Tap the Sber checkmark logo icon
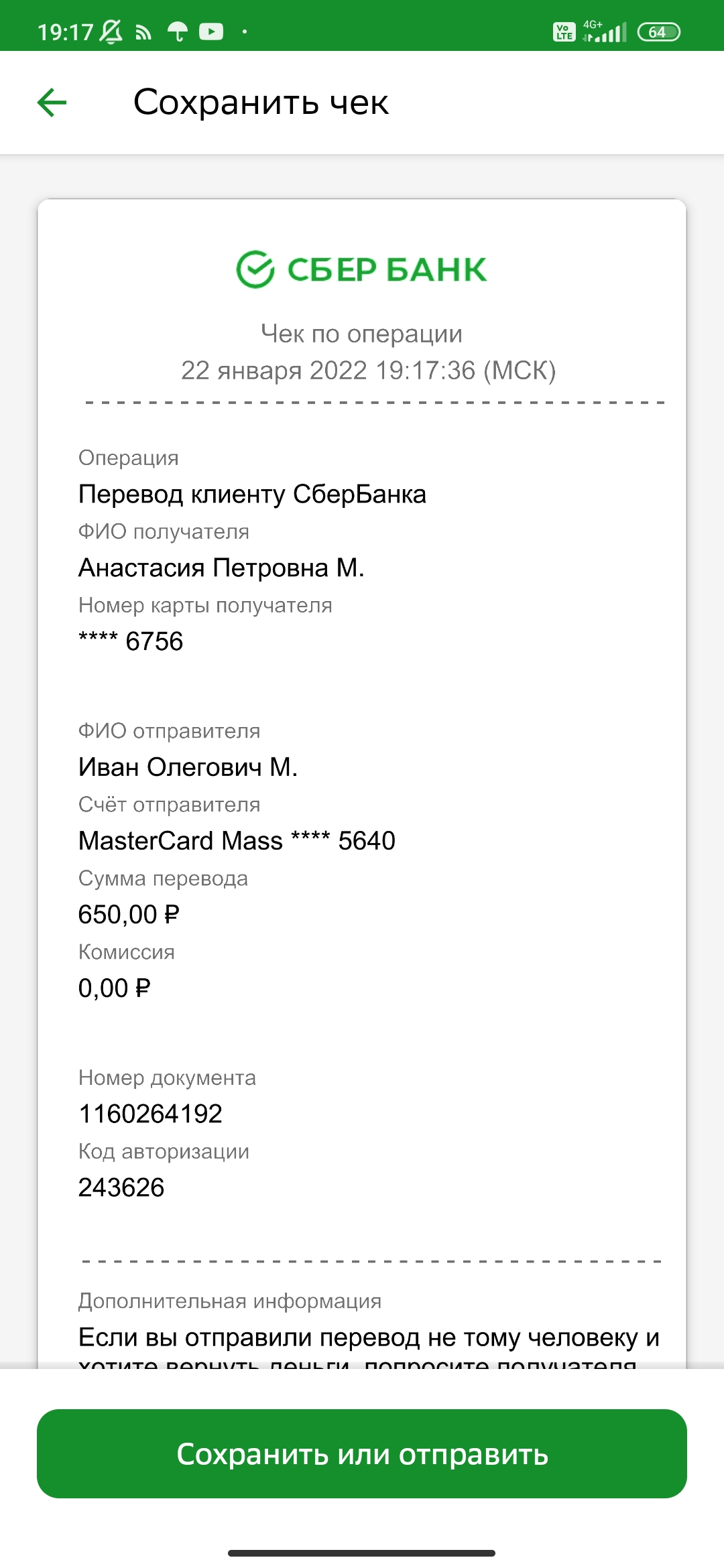This screenshot has height=1568, width=724. tap(255, 269)
